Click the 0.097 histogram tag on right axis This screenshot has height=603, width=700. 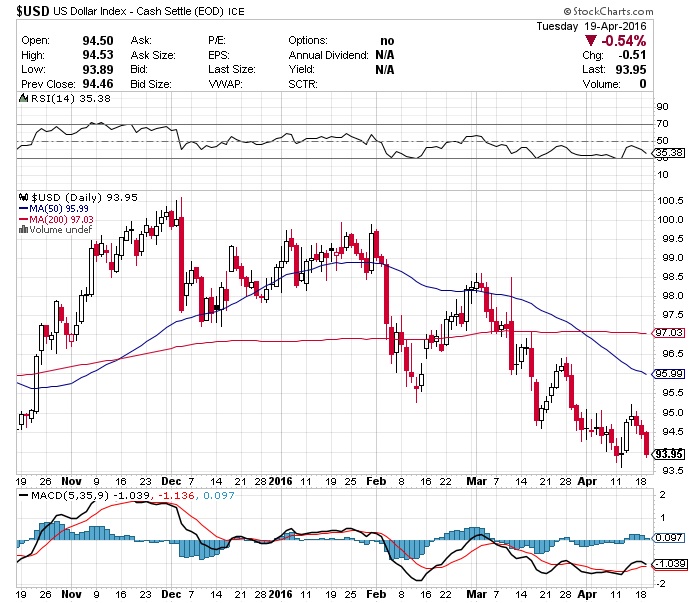(669, 537)
